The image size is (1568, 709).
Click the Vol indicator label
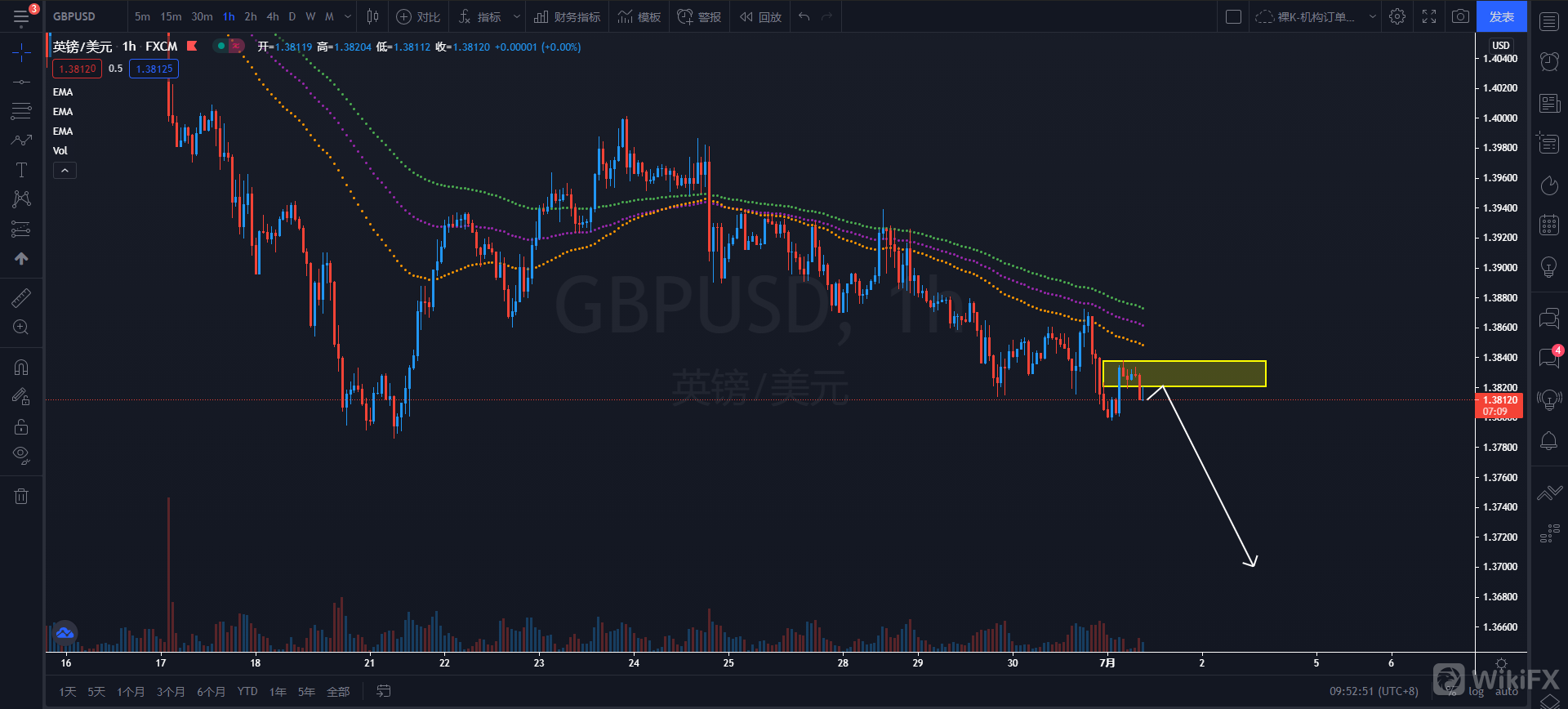click(x=60, y=150)
